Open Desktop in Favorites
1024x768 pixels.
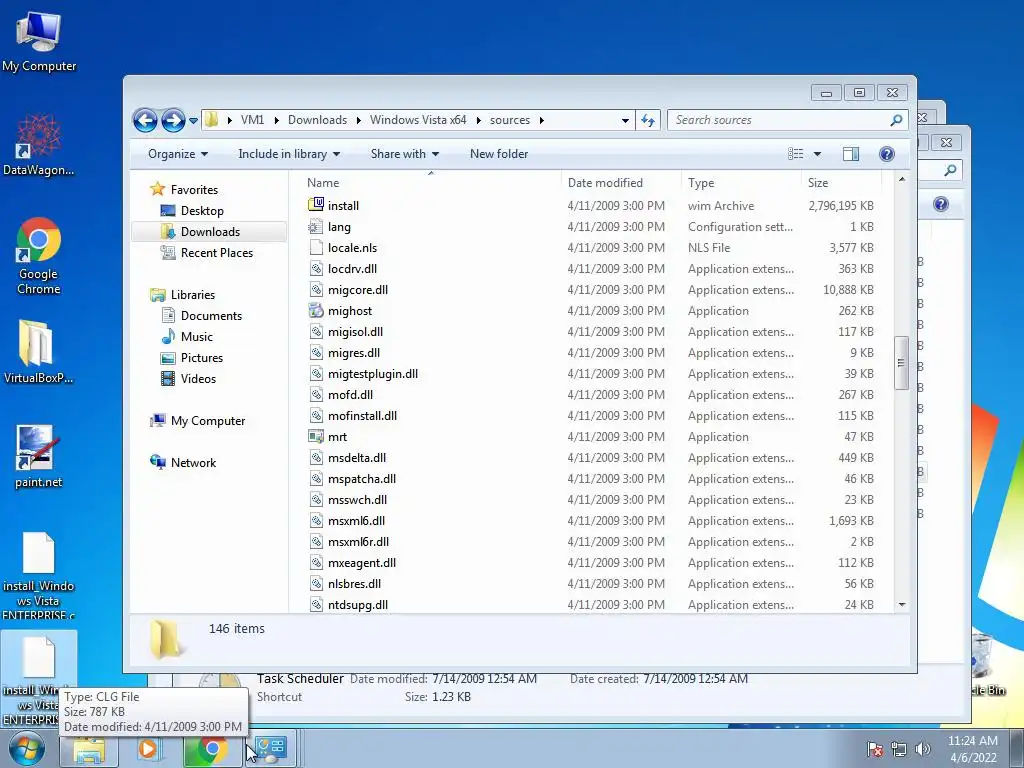click(x=202, y=211)
